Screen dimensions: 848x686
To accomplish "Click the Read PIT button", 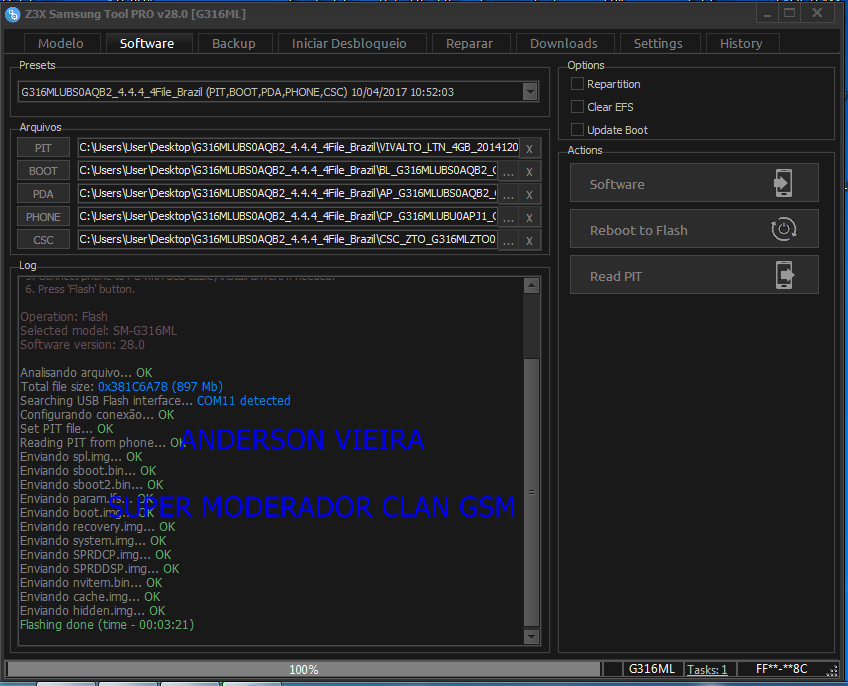I will point(694,275).
